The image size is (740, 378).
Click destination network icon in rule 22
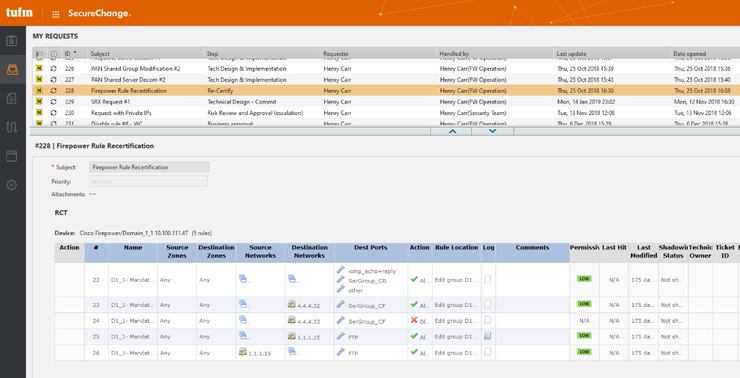[292, 279]
